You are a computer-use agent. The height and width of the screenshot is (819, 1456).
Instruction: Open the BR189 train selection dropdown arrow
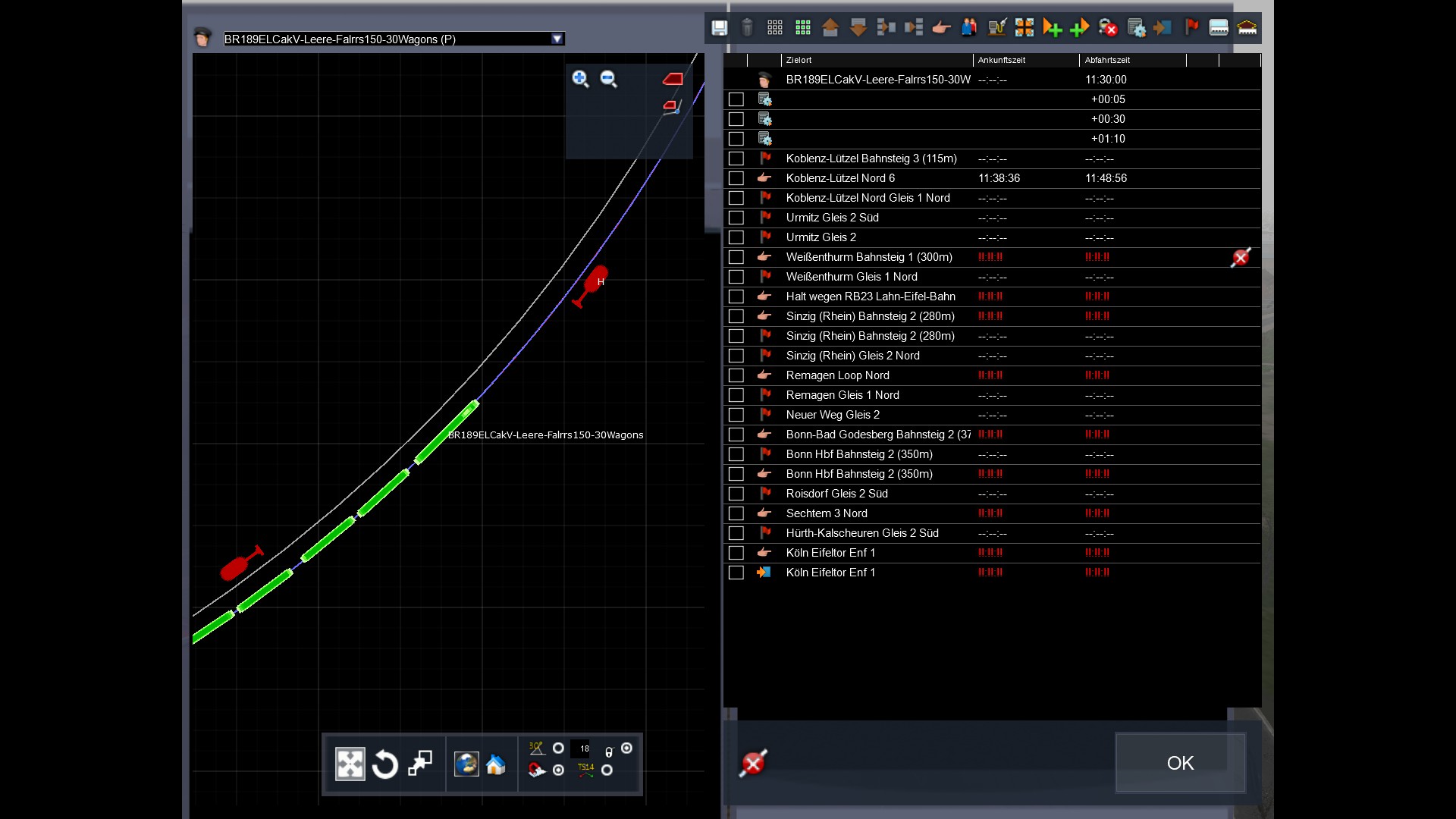coord(557,39)
